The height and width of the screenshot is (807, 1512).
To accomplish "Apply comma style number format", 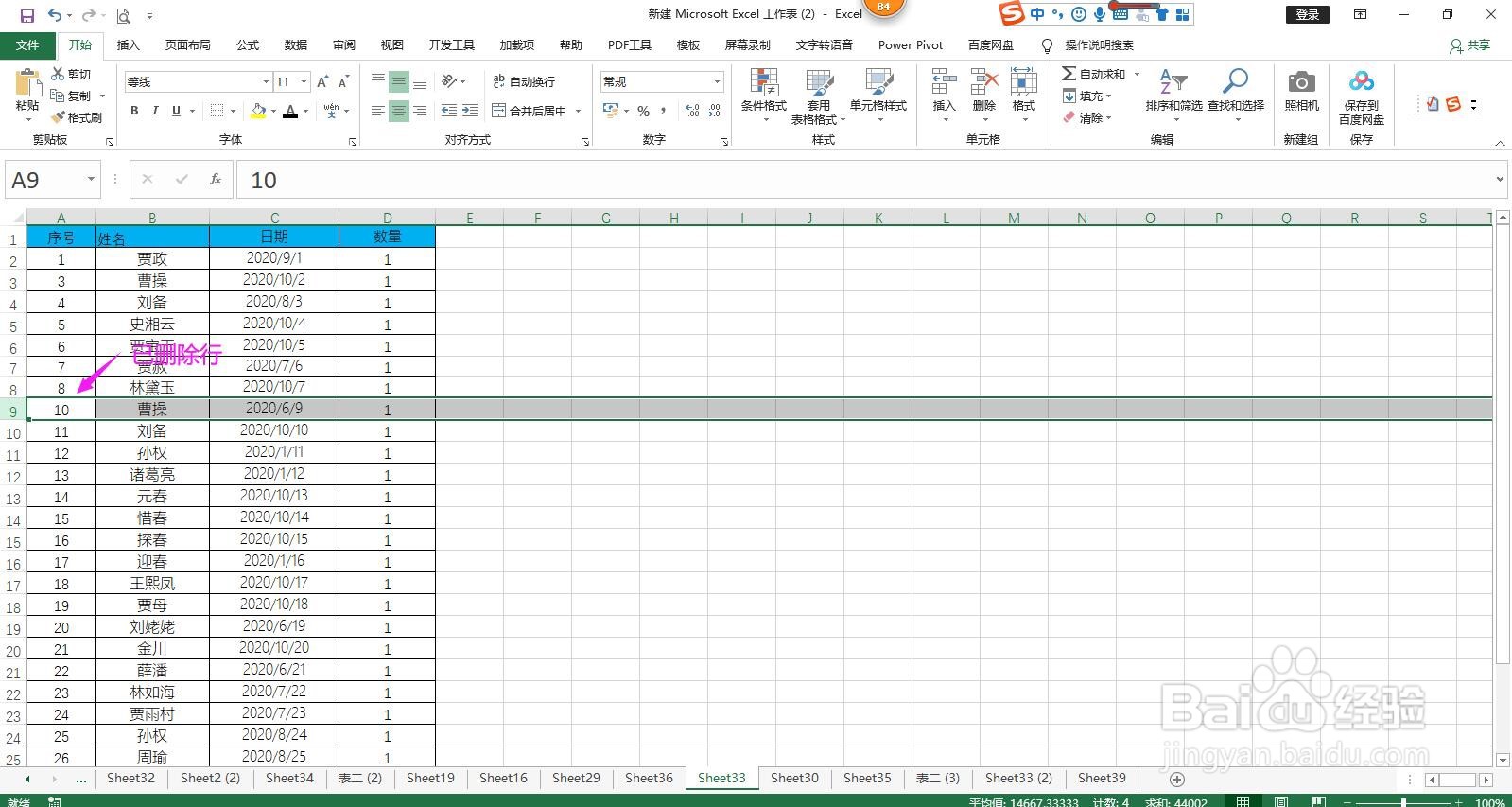I will (664, 111).
